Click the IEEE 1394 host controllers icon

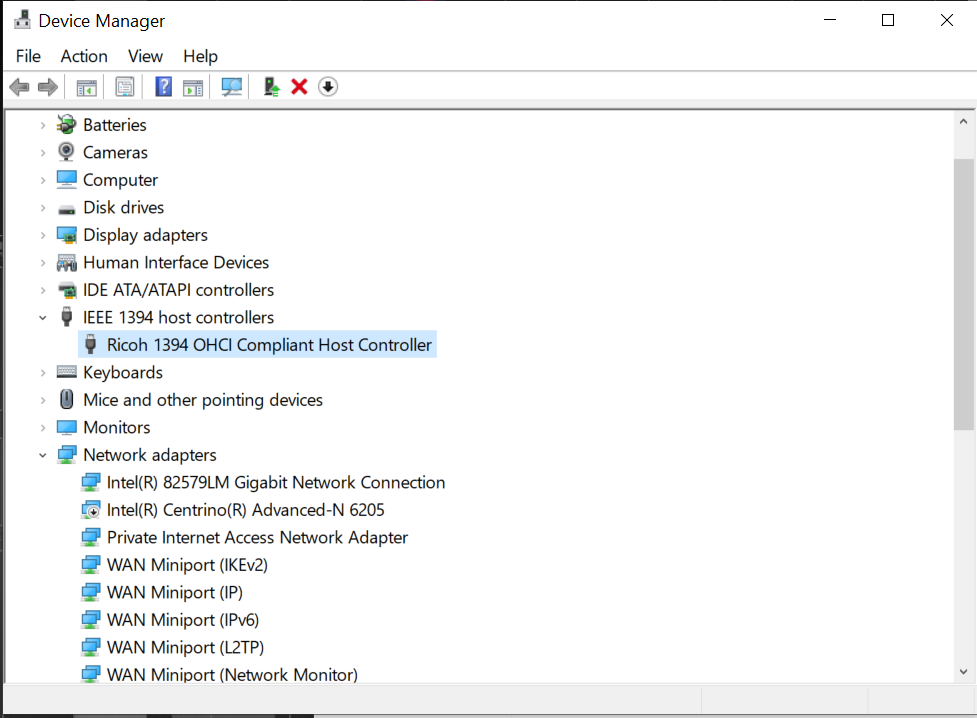(66, 317)
